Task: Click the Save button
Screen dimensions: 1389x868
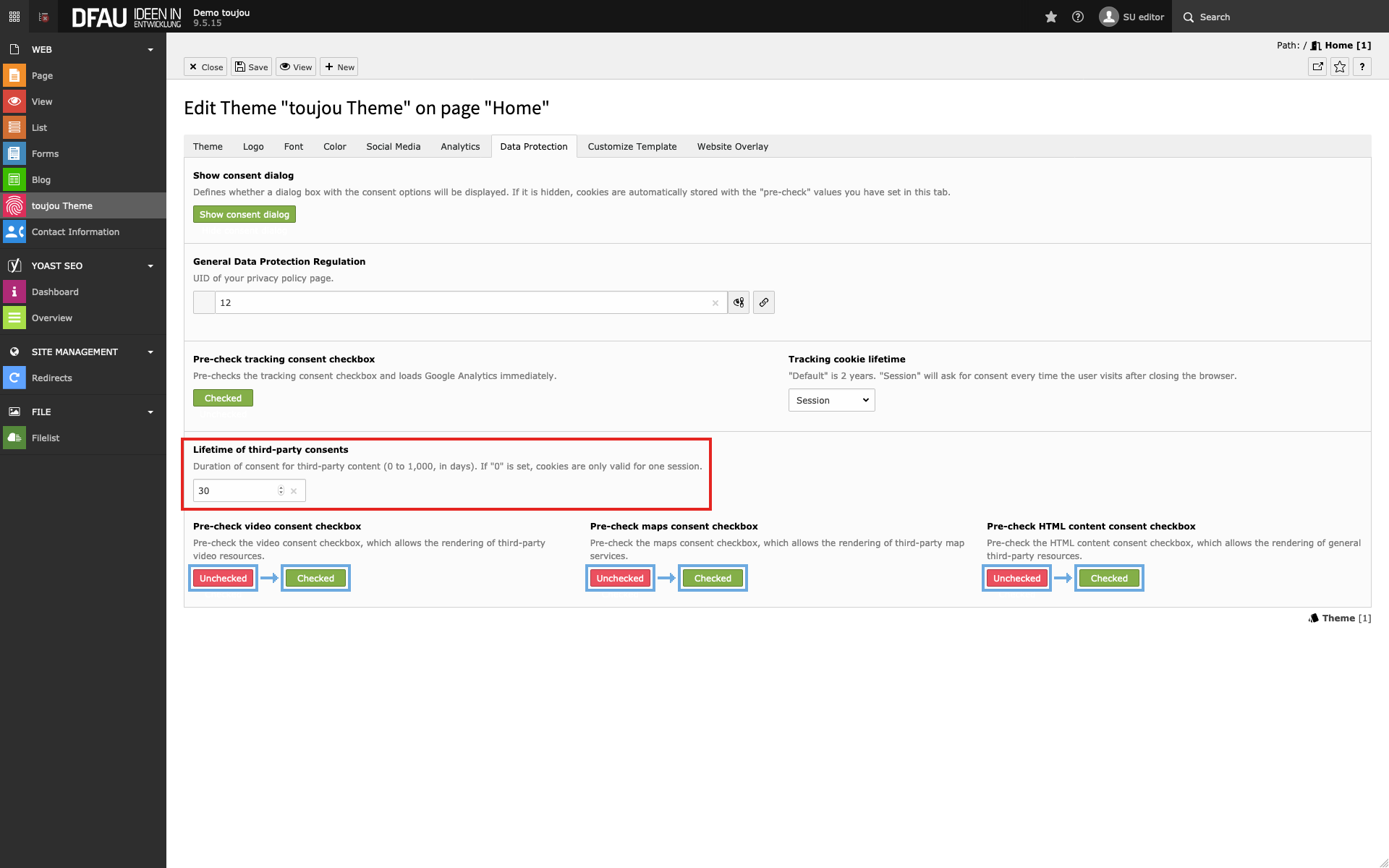Action: pyautogui.click(x=251, y=67)
